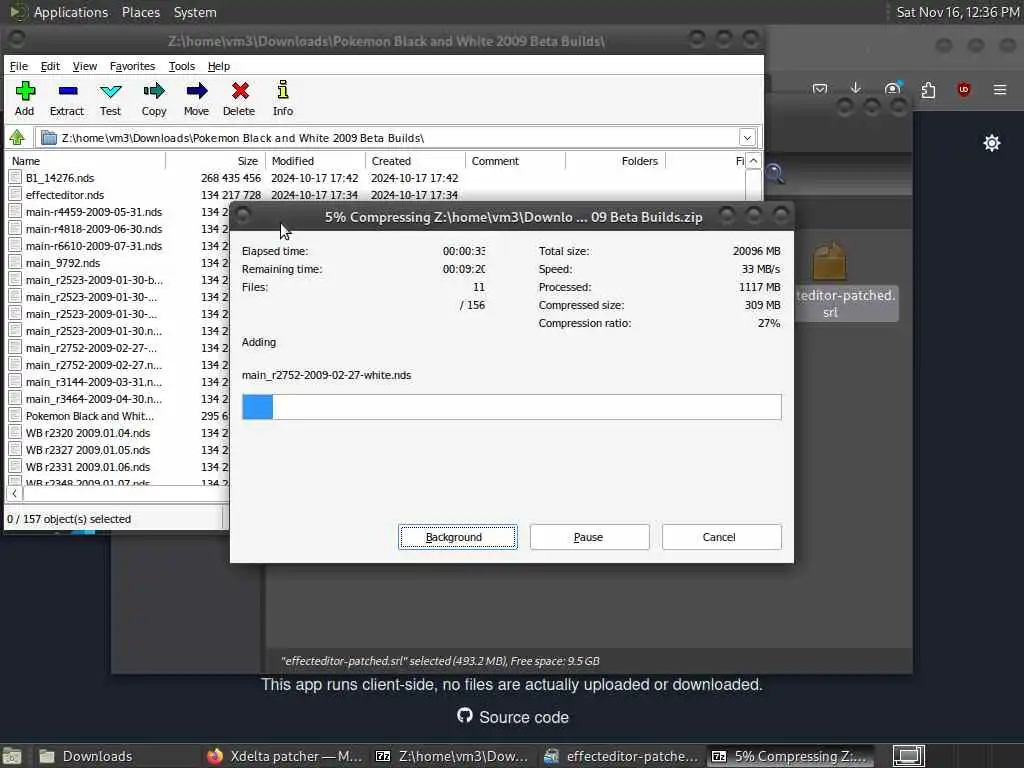Select file effecteditor.nds
Screen dimensions: 1024x768
click(65, 195)
